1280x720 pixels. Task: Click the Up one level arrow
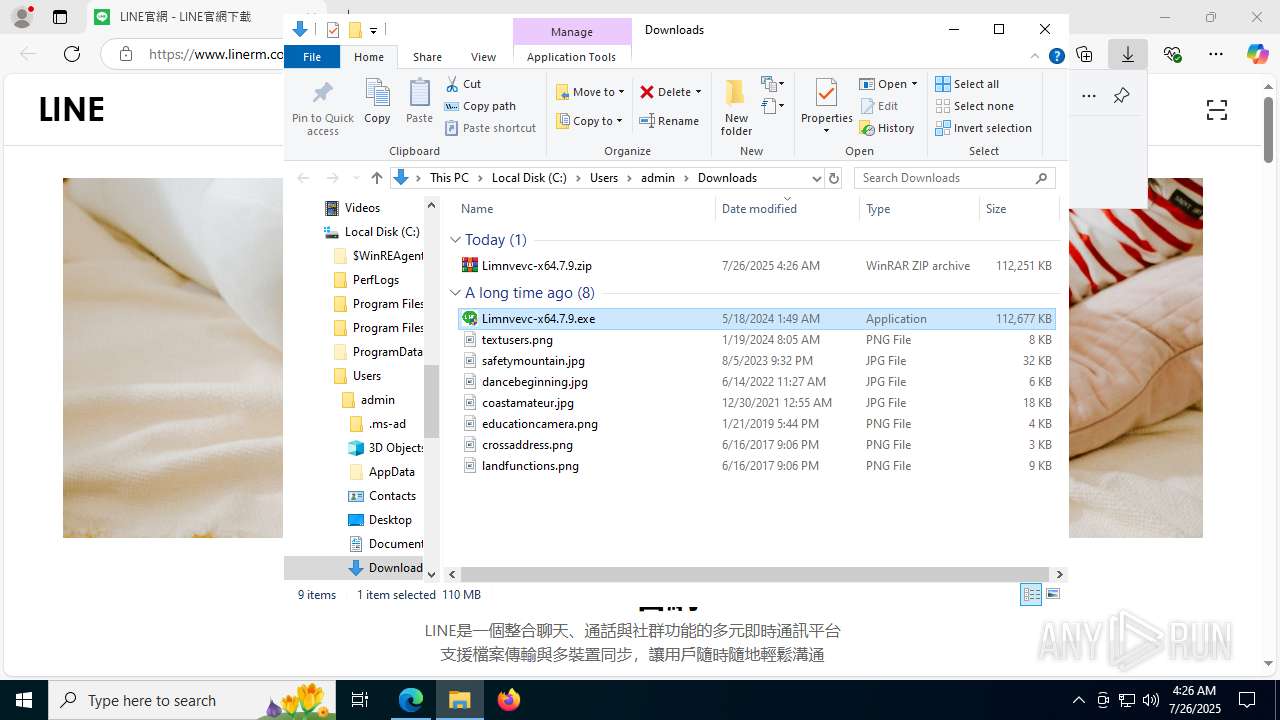pos(376,178)
